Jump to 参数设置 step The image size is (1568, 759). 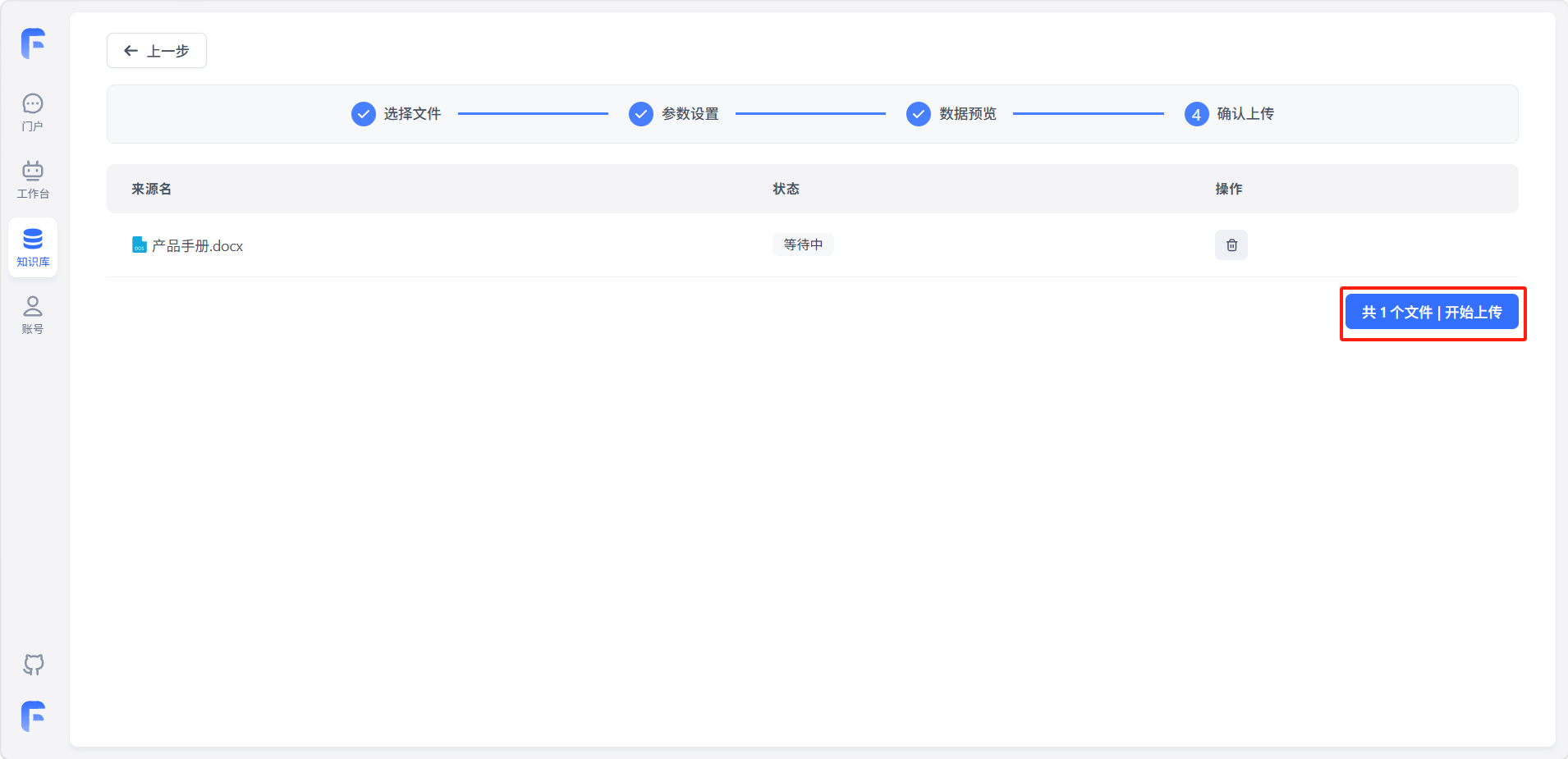coord(674,114)
